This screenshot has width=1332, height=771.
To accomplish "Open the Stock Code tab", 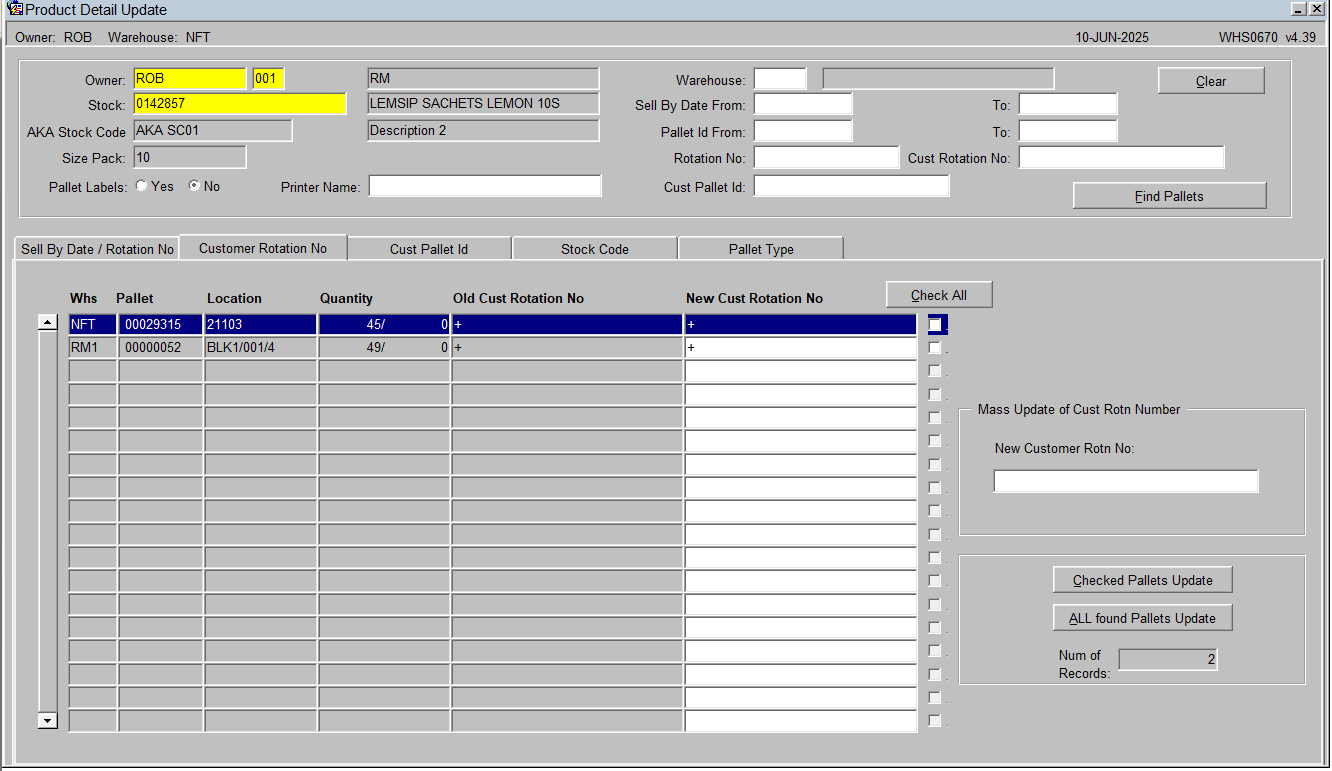I will (x=595, y=249).
